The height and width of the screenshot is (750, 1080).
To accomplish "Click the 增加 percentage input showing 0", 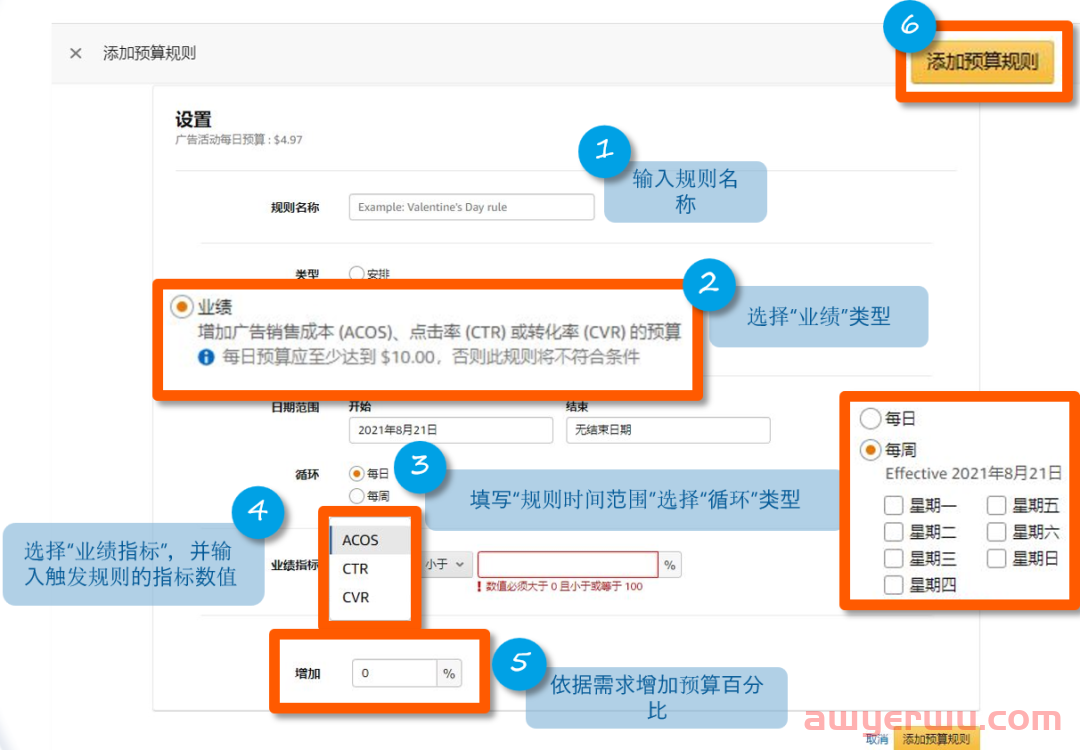I will coord(394,673).
